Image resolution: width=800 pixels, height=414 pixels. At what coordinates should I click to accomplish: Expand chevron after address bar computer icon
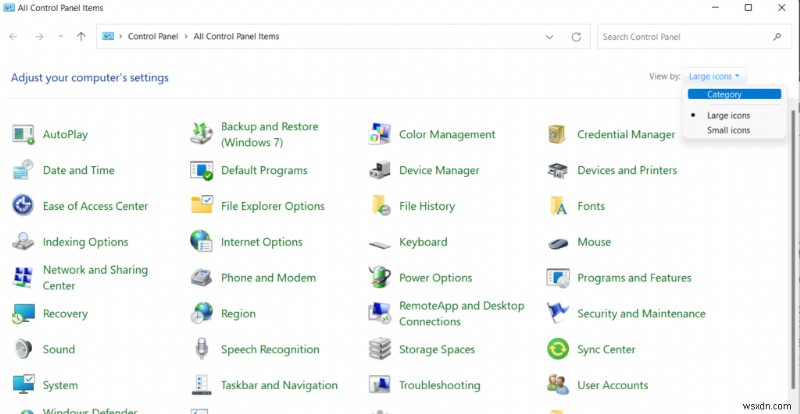tap(121, 36)
